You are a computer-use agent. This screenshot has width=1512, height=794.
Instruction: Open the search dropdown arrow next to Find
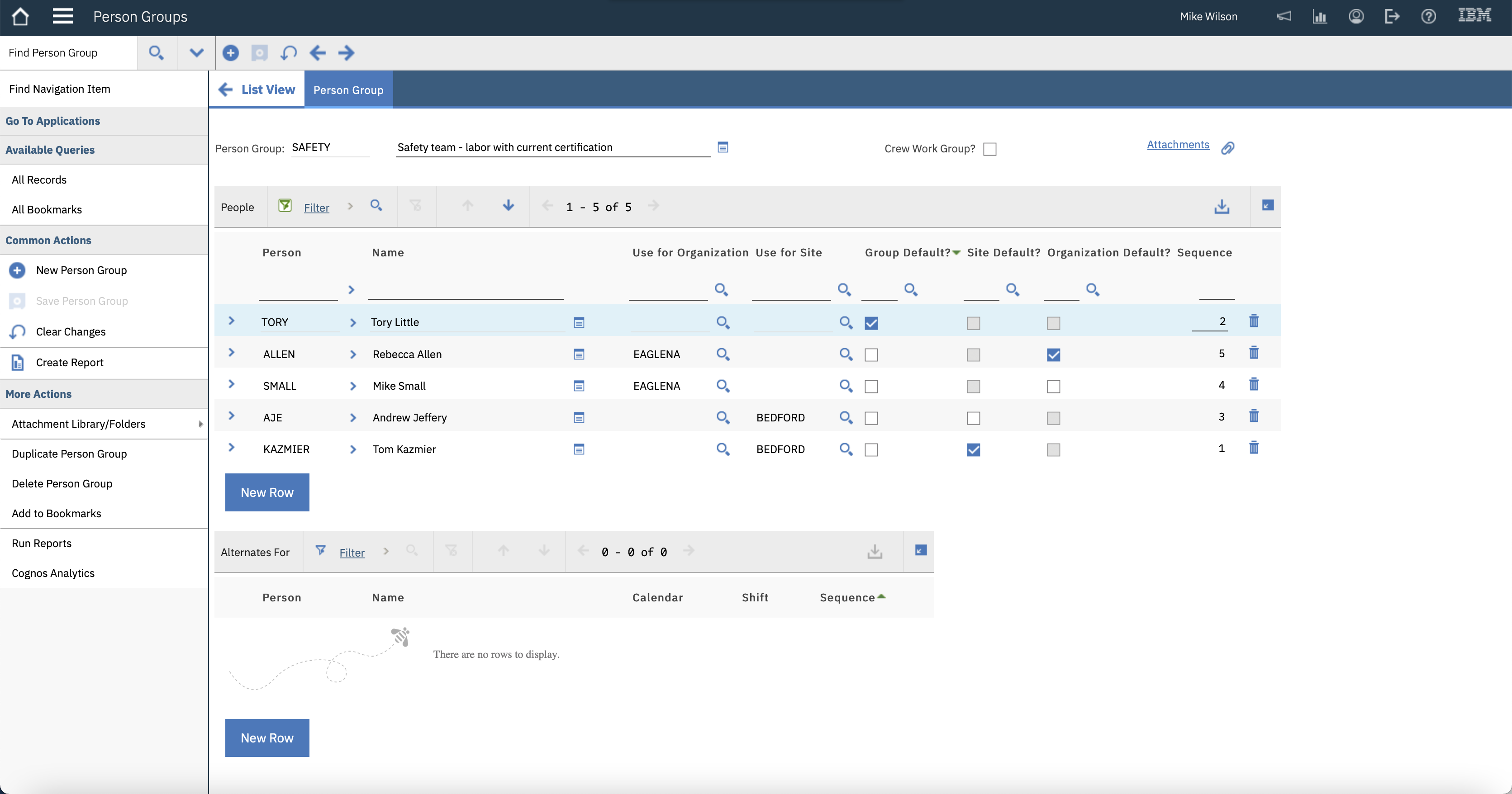coord(196,53)
